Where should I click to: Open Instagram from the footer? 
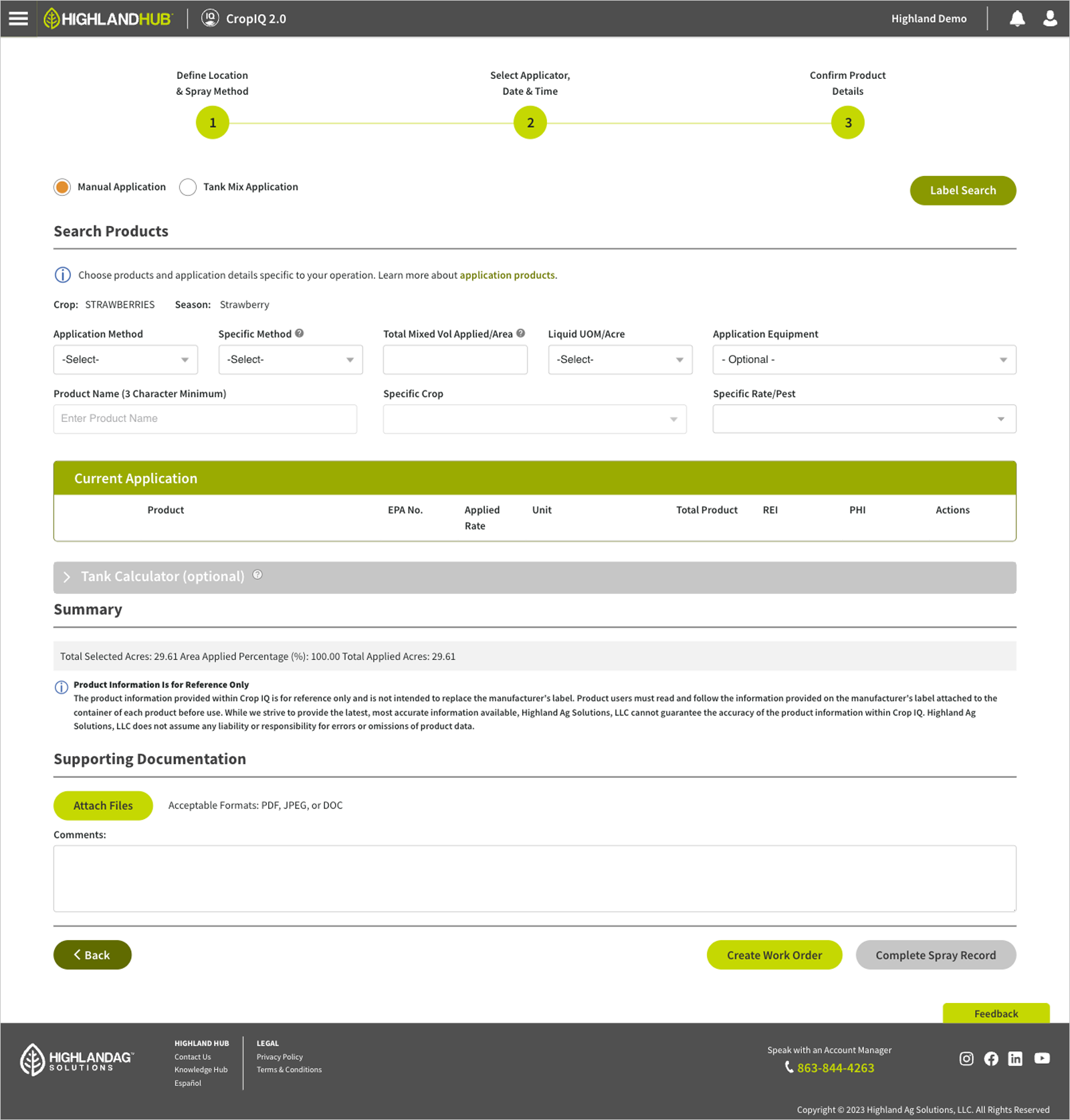[966, 1058]
